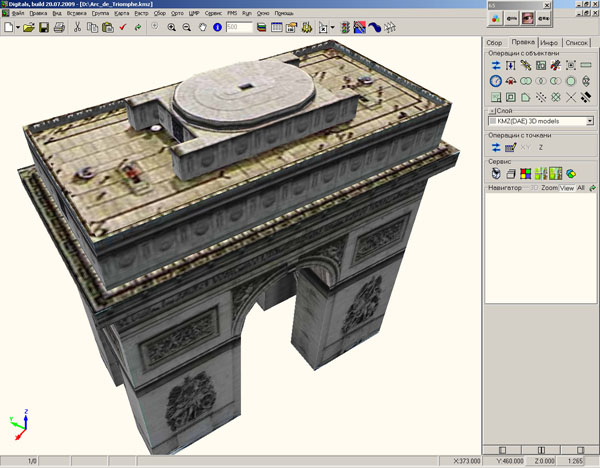Screen dimensions: 600x468
Task: Click the red checkmark toolbar icon
Action: tap(123, 27)
